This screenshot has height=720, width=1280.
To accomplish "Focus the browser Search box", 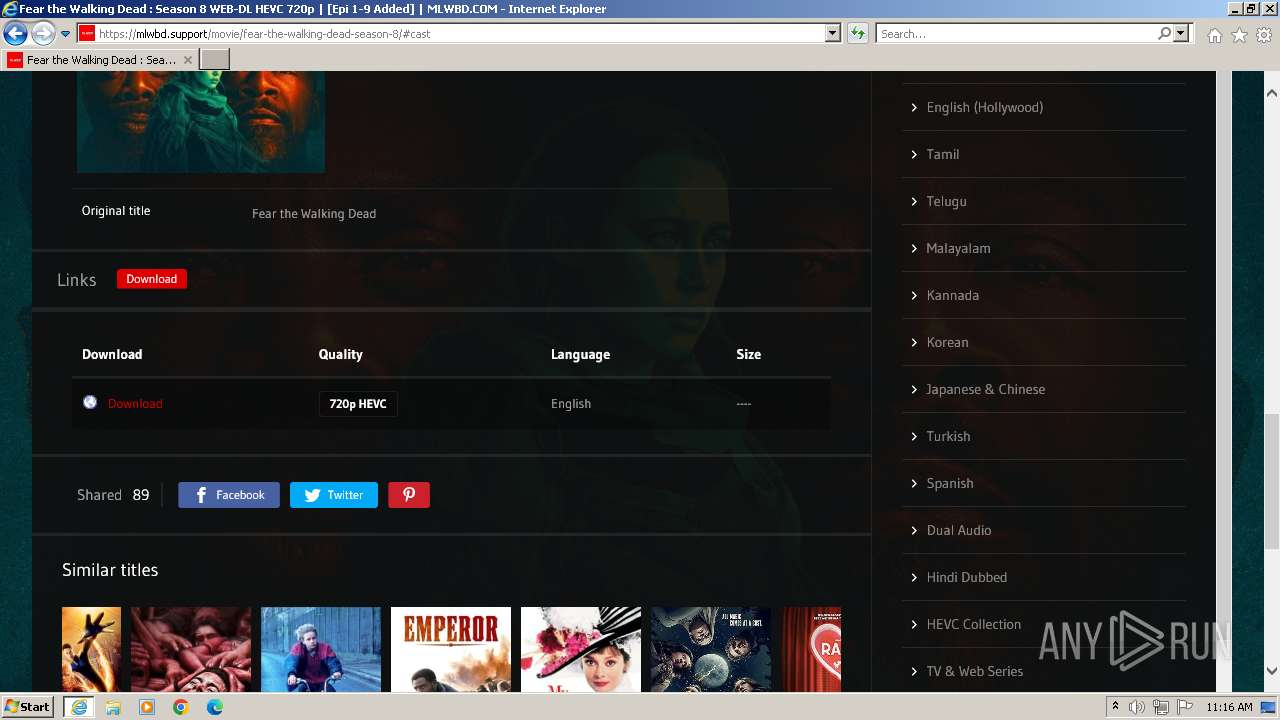I will (x=1017, y=33).
